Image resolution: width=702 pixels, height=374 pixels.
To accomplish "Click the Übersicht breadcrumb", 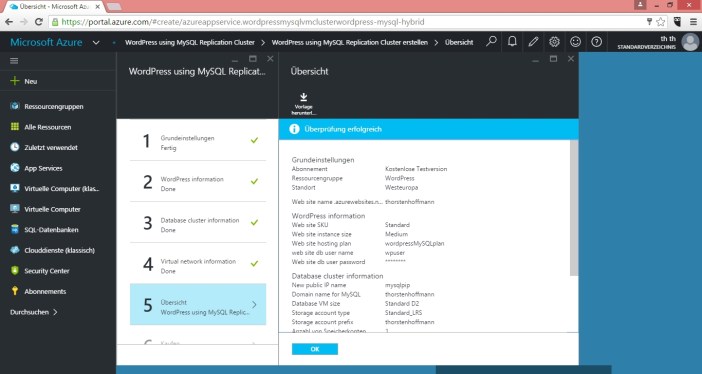I will click(x=459, y=43).
